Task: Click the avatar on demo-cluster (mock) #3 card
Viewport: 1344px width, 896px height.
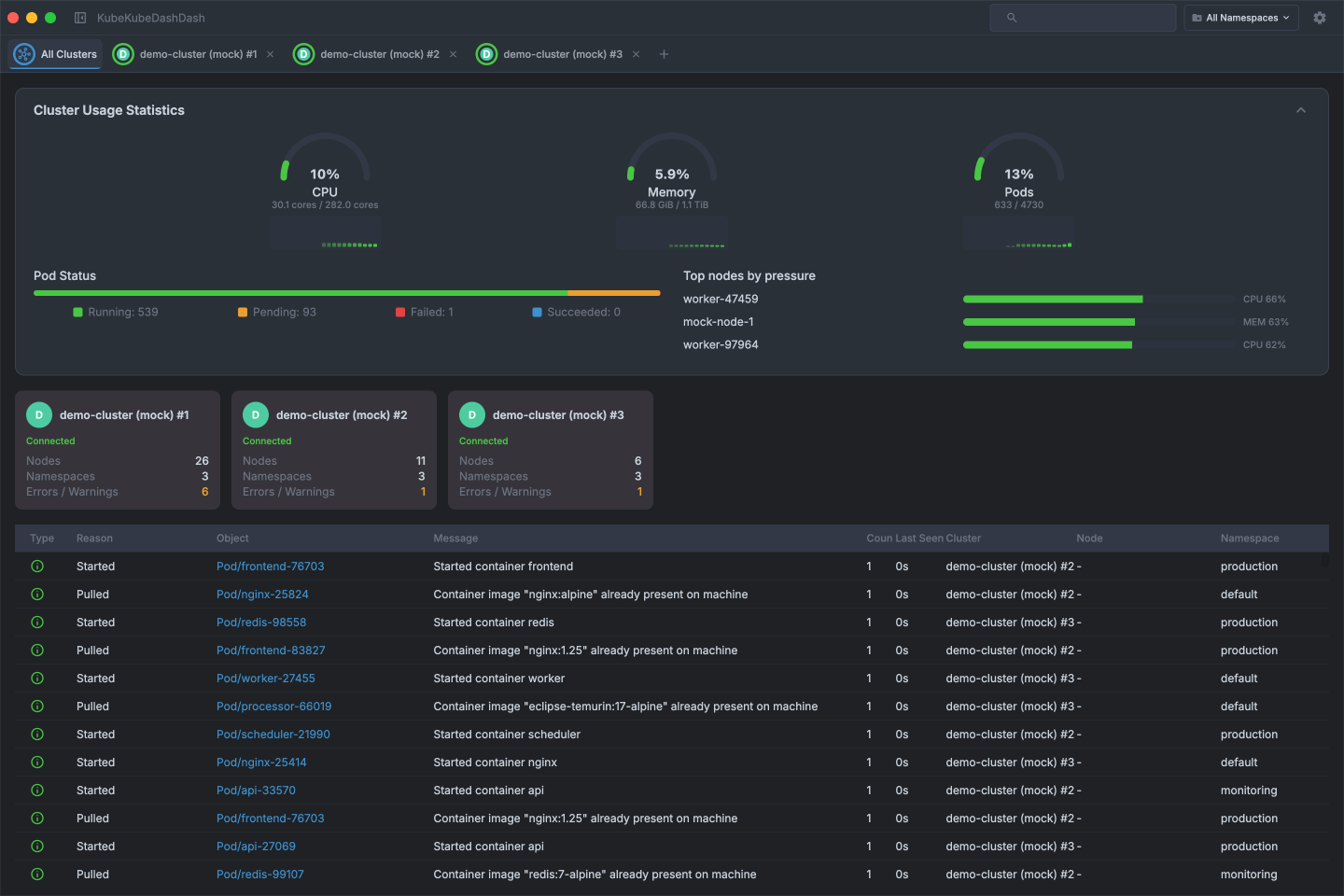Action: pos(472,414)
